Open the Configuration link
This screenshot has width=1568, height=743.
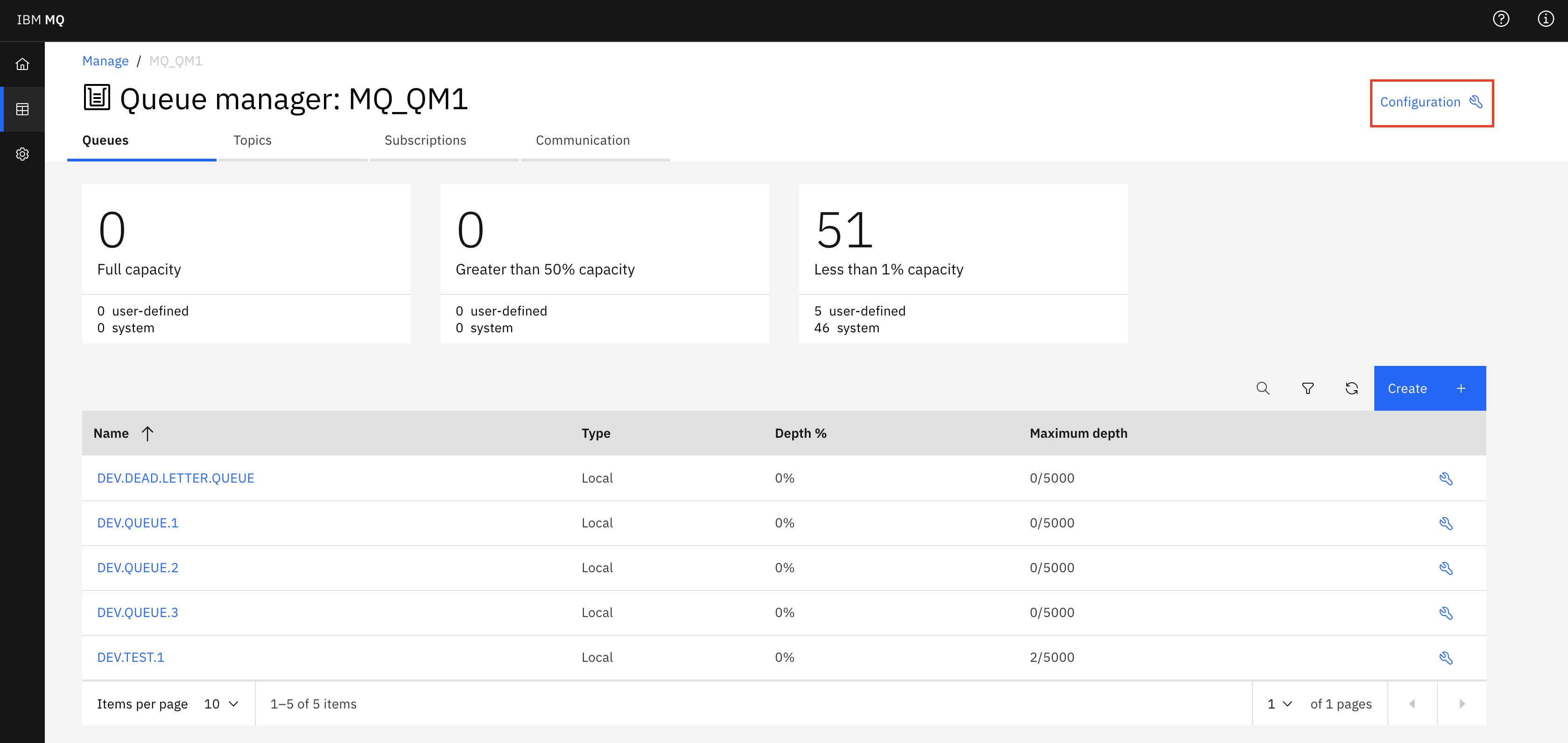(x=1431, y=102)
